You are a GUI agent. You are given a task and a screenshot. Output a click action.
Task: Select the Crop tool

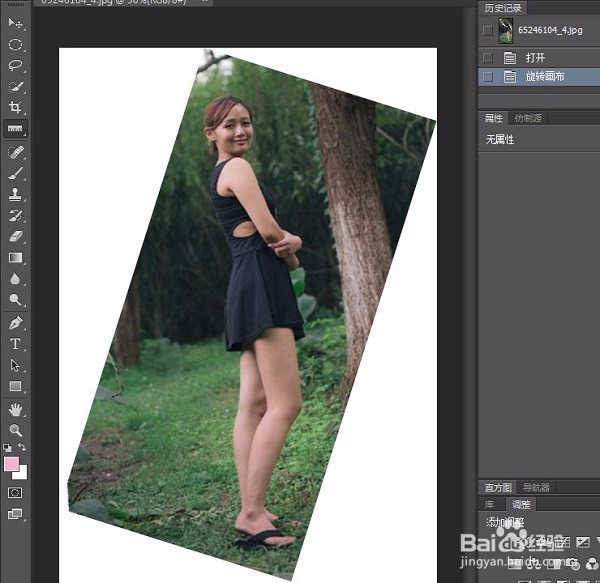coord(15,107)
